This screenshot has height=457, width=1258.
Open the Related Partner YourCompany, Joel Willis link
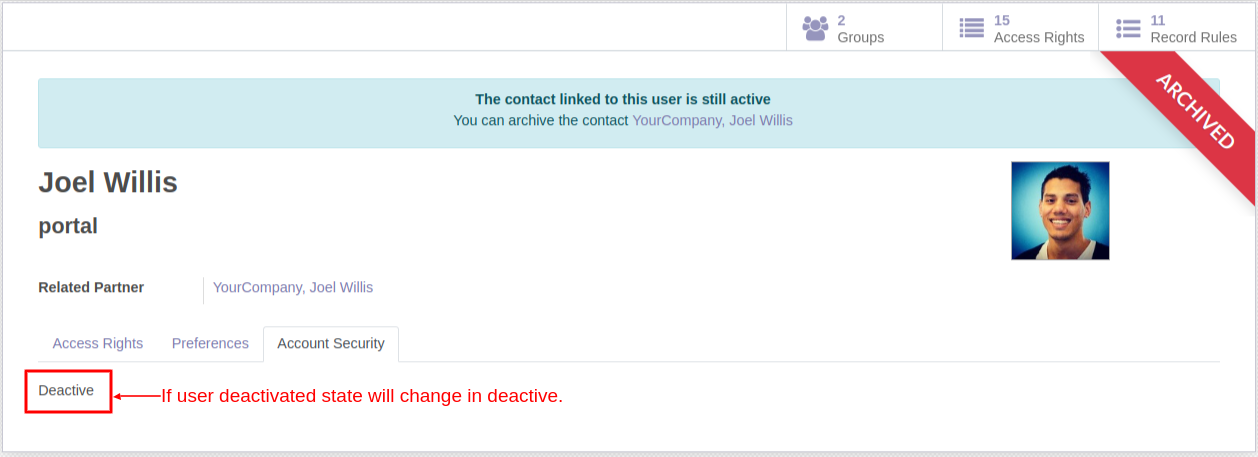(x=293, y=287)
